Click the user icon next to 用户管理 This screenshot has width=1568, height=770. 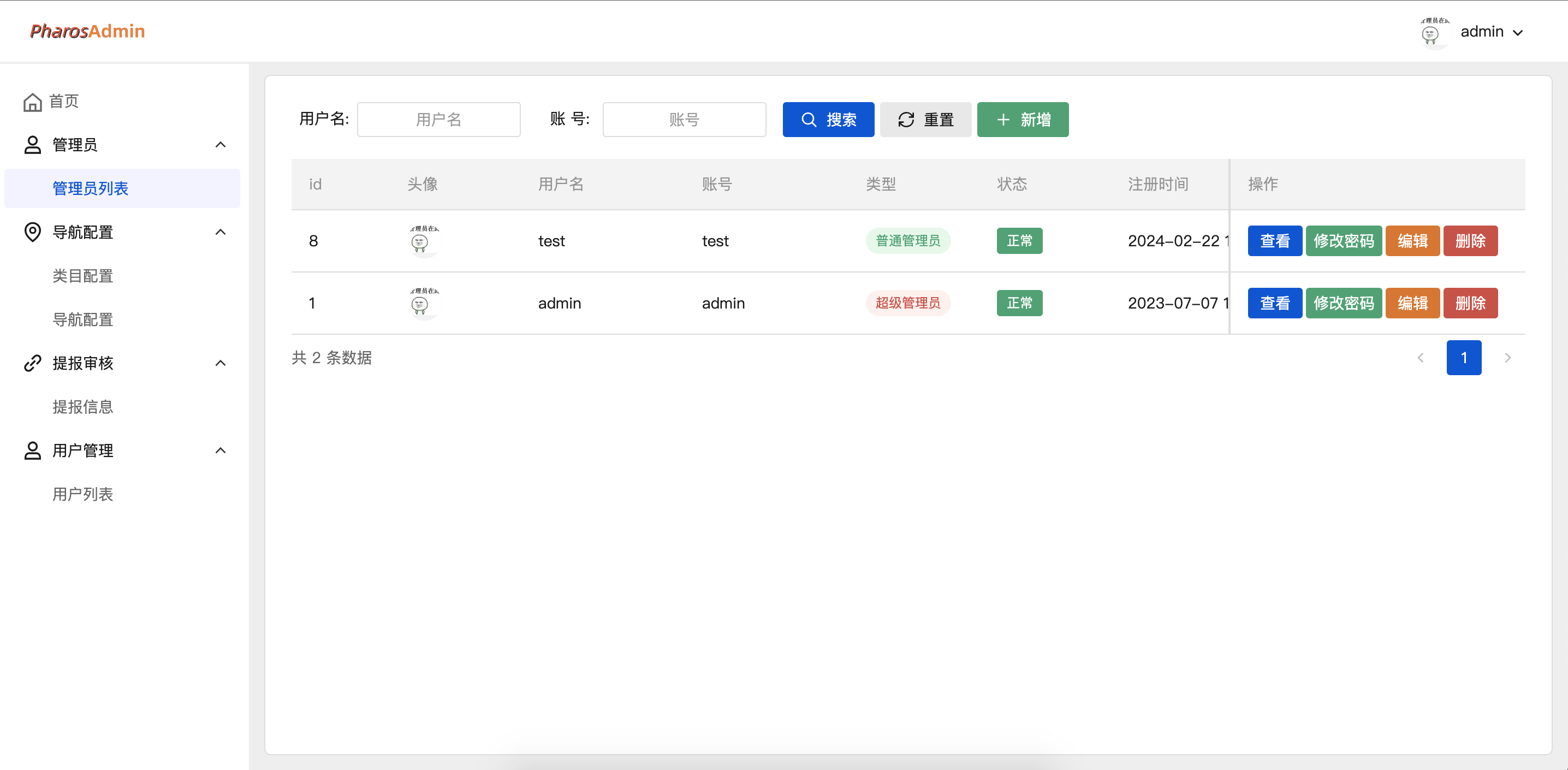[x=33, y=451]
